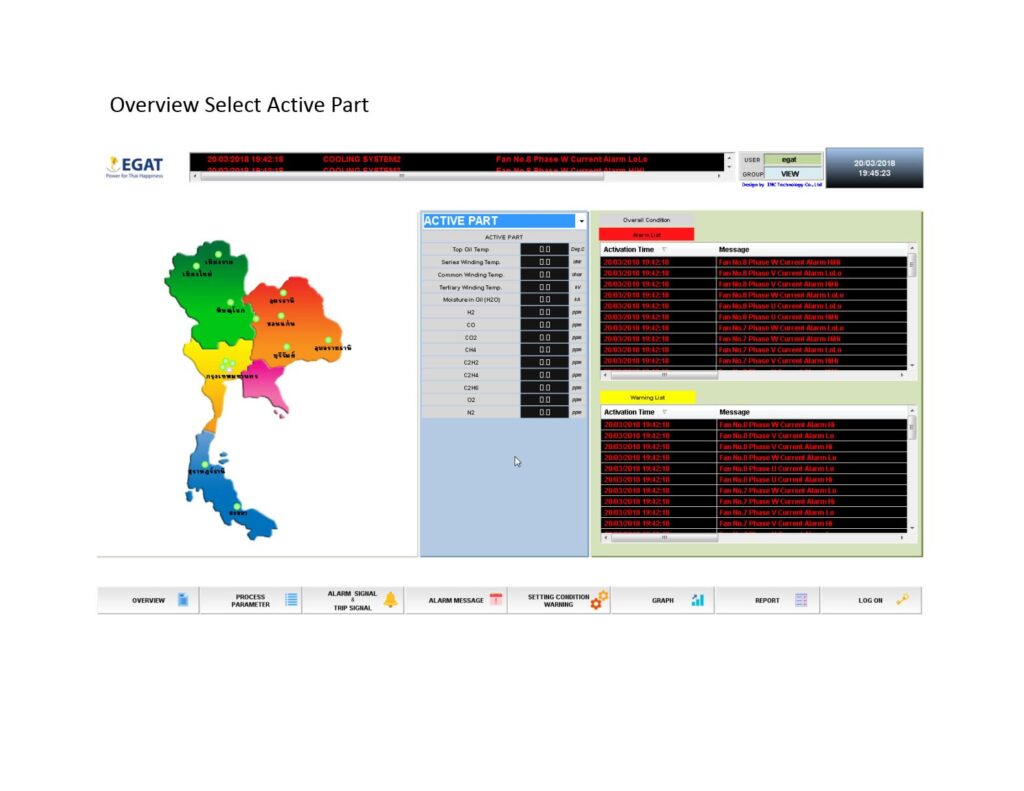This screenshot has width=1024, height=791.
Task: Select the บุรีรัมย์ station dot on map
Action: point(286,347)
